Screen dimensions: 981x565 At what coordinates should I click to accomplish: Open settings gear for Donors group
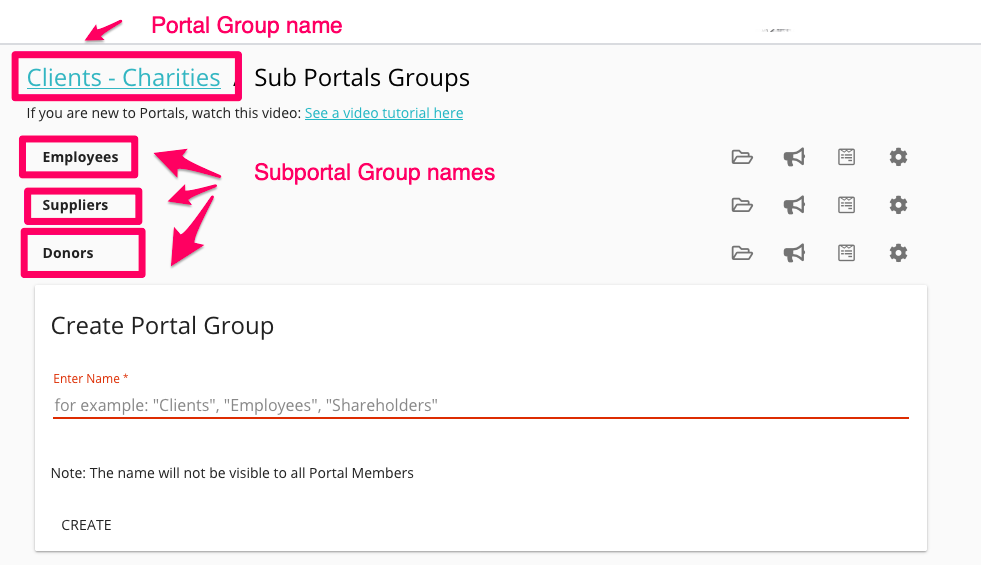coord(898,253)
